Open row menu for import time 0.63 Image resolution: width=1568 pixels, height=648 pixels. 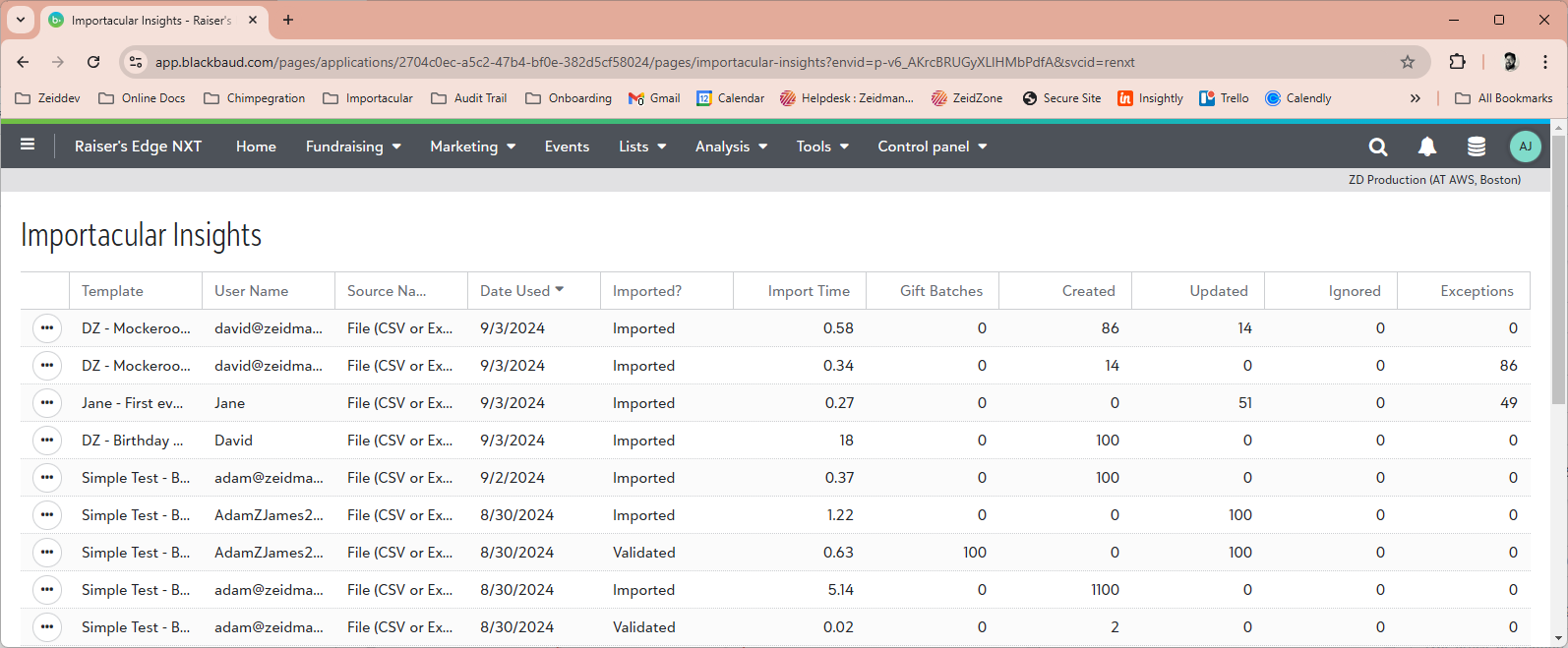point(47,553)
